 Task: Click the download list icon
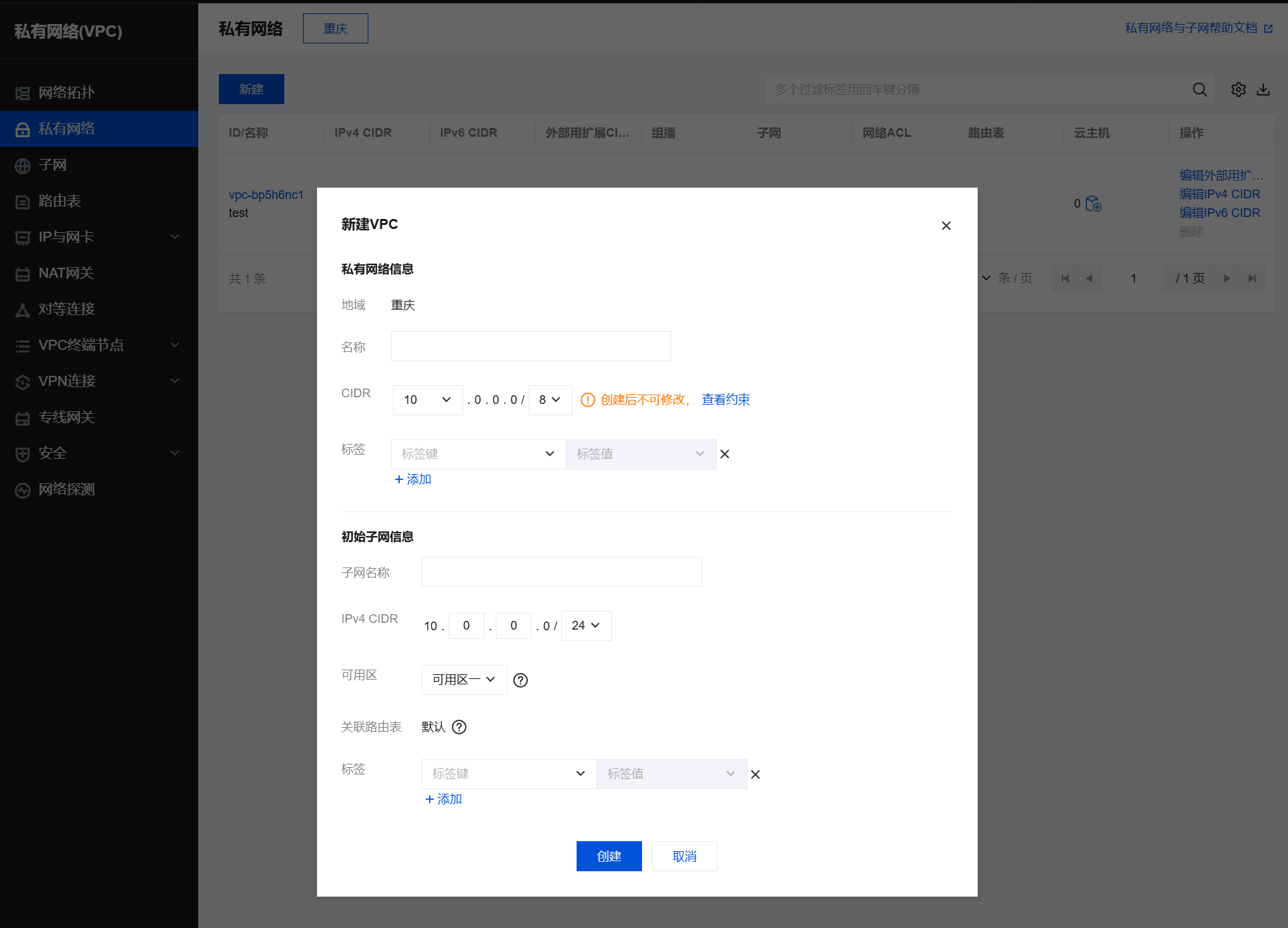pyautogui.click(x=1263, y=89)
